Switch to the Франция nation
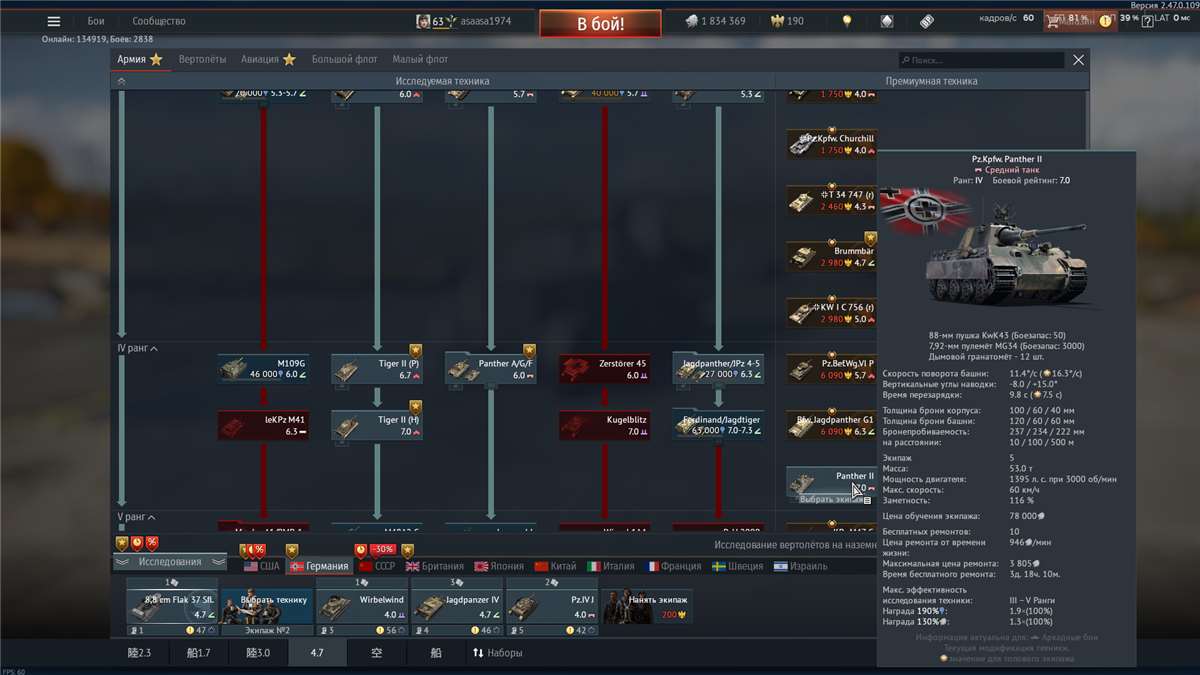The height and width of the screenshot is (675, 1200). [x=674, y=566]
